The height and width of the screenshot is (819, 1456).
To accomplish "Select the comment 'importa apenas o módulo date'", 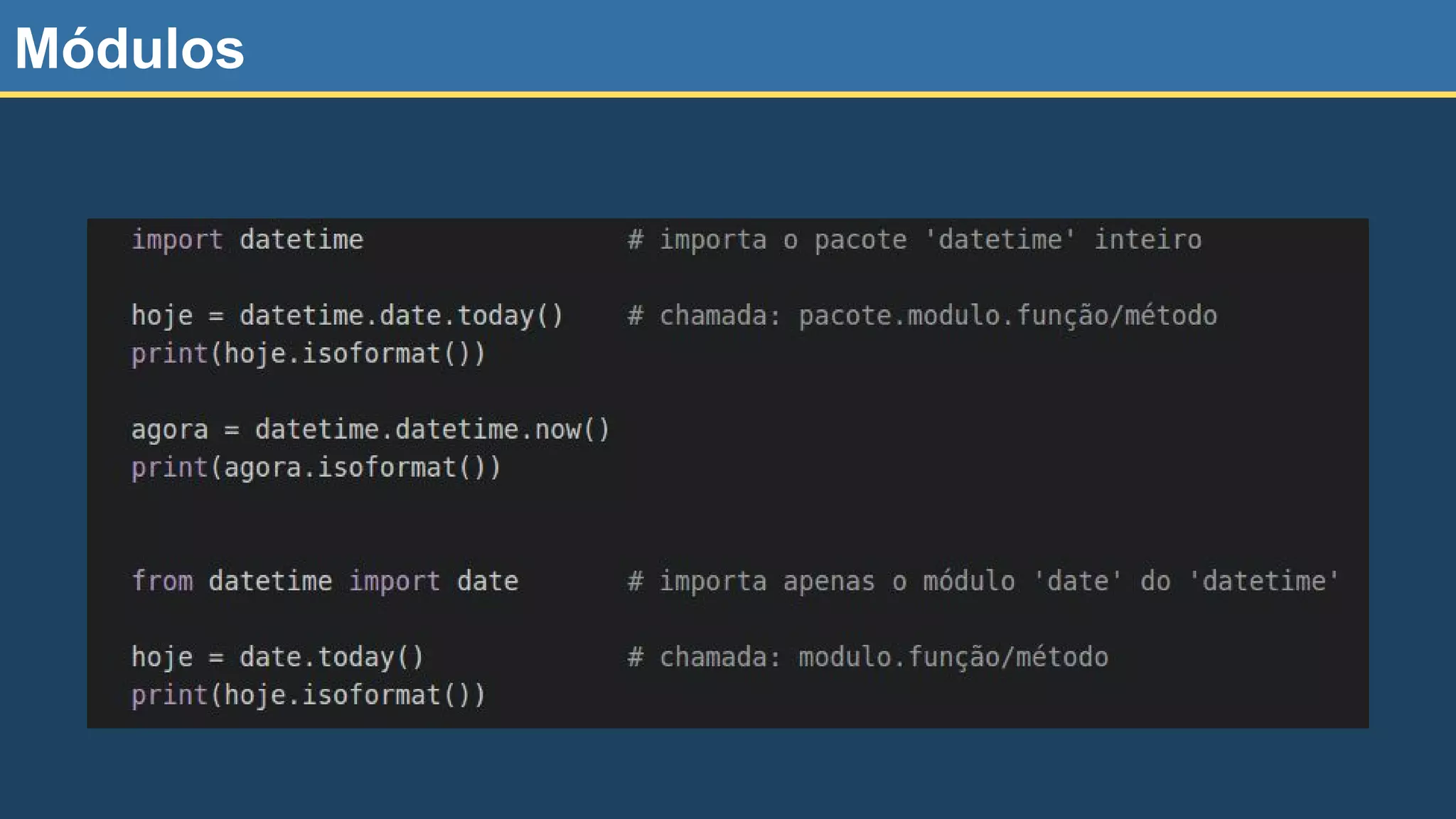I will [x=983, y=581].
